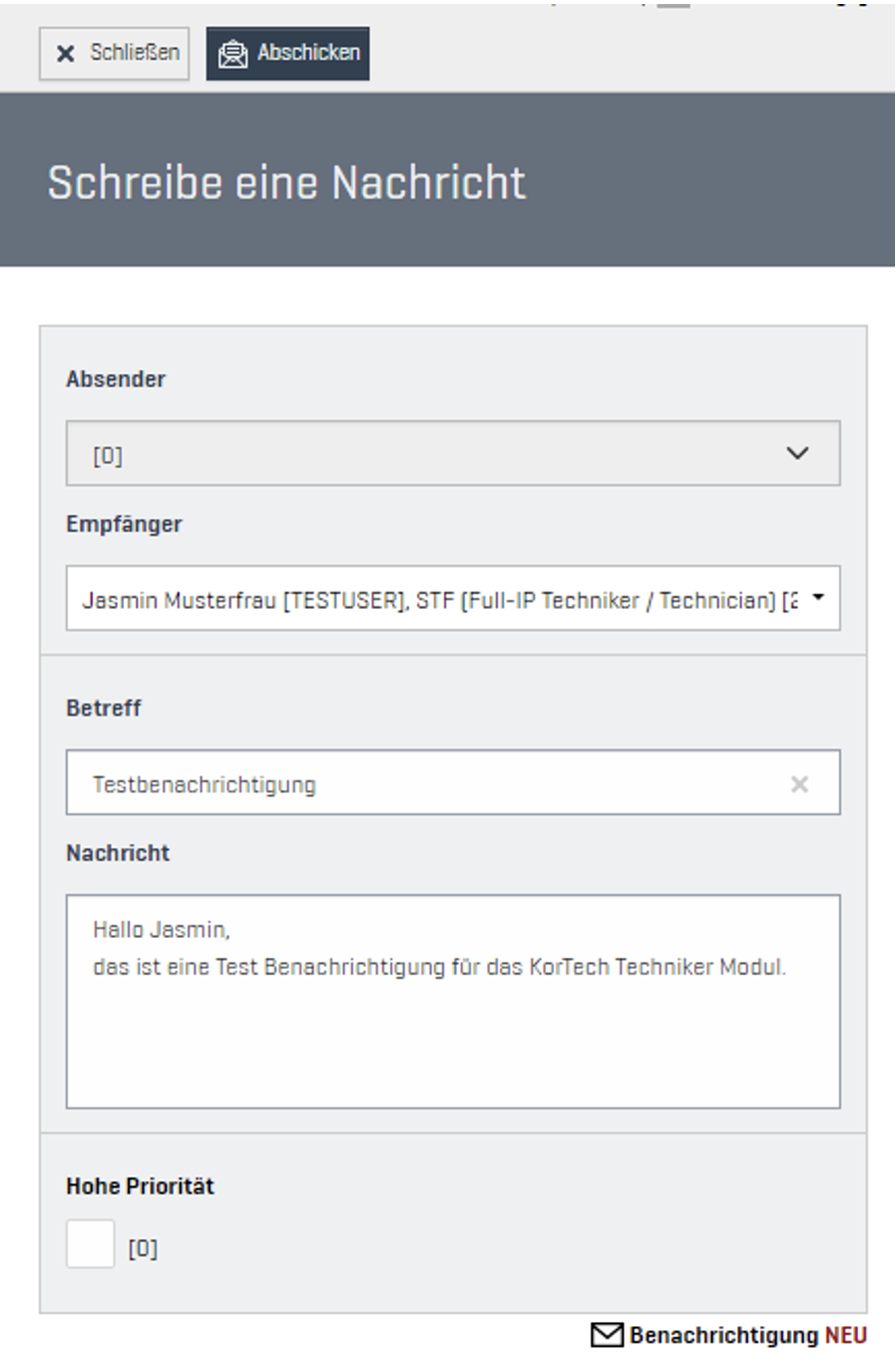Click the Schreibe eine Nachricht heading
Screen dimensions: 896x1359
coord(286,183)
